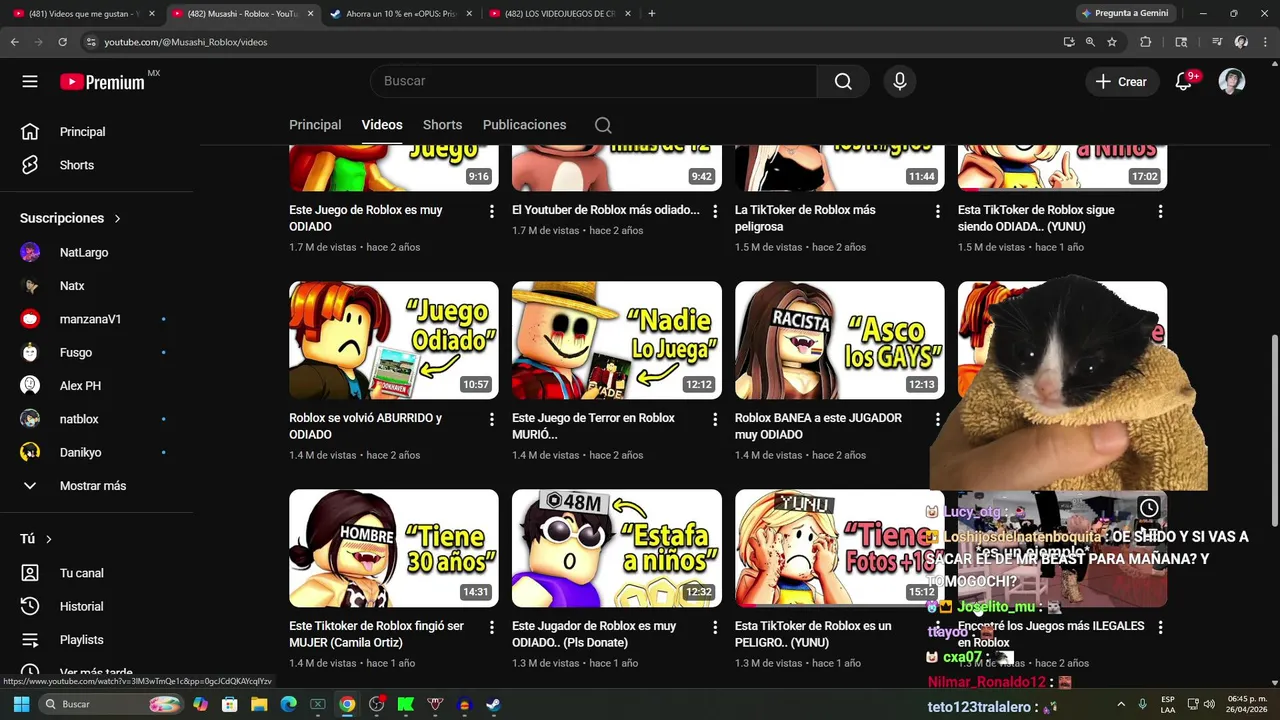
Task: Open options for El Youtuber de Roblox más odiado
Action: [714, 211]
